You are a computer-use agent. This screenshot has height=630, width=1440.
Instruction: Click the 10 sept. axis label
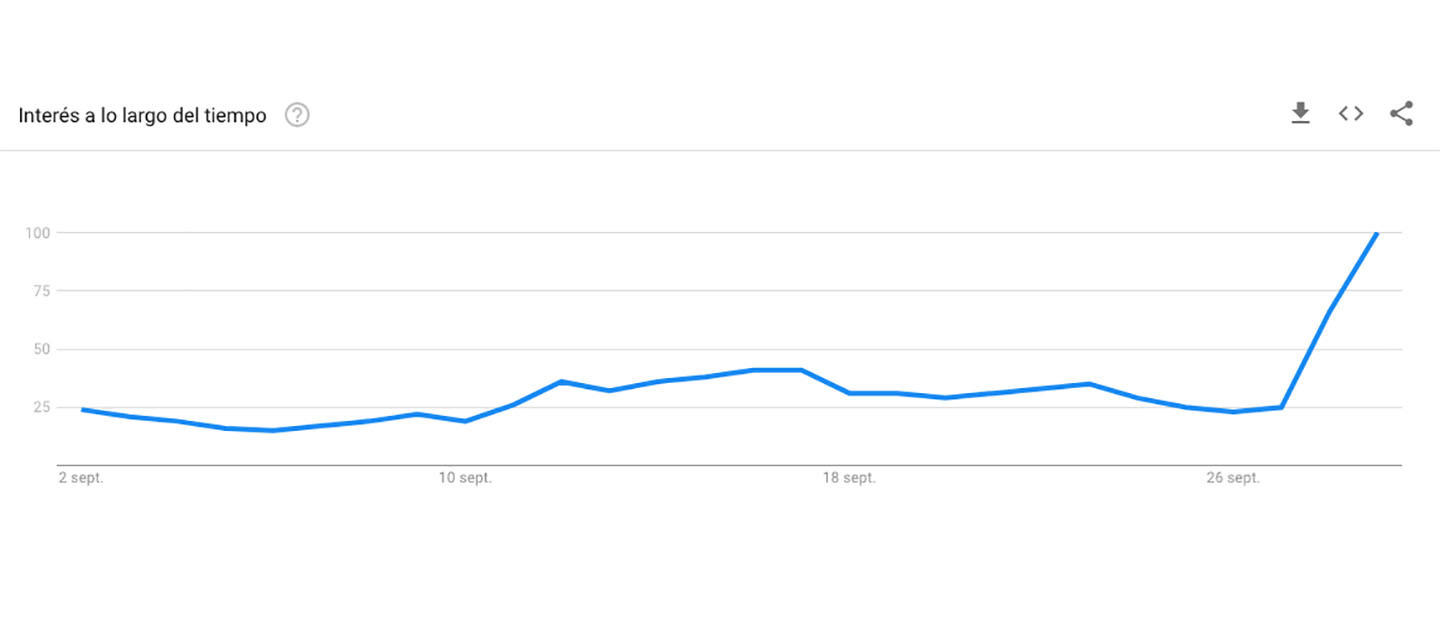coord(465,478)
